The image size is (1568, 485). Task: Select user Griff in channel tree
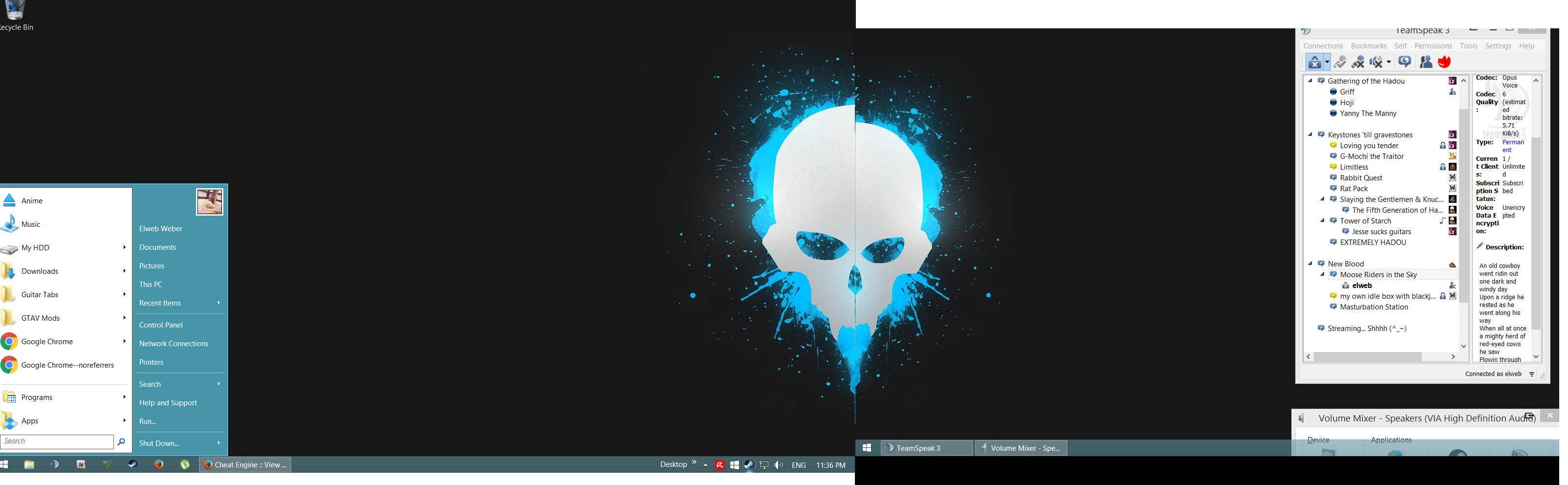click(1347, 92)
